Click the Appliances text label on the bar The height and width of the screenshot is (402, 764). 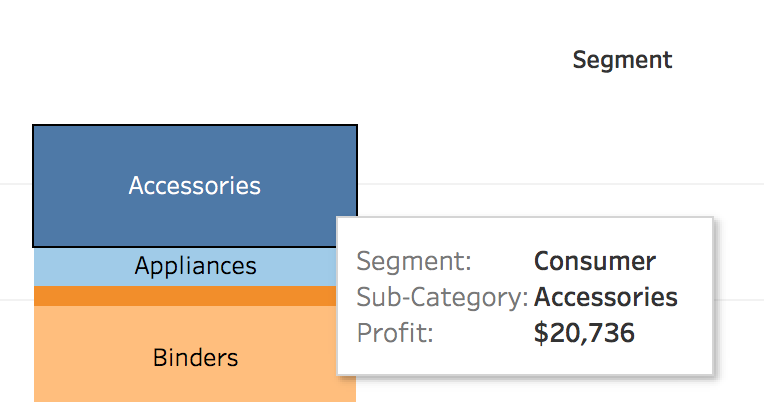(195, 266)
